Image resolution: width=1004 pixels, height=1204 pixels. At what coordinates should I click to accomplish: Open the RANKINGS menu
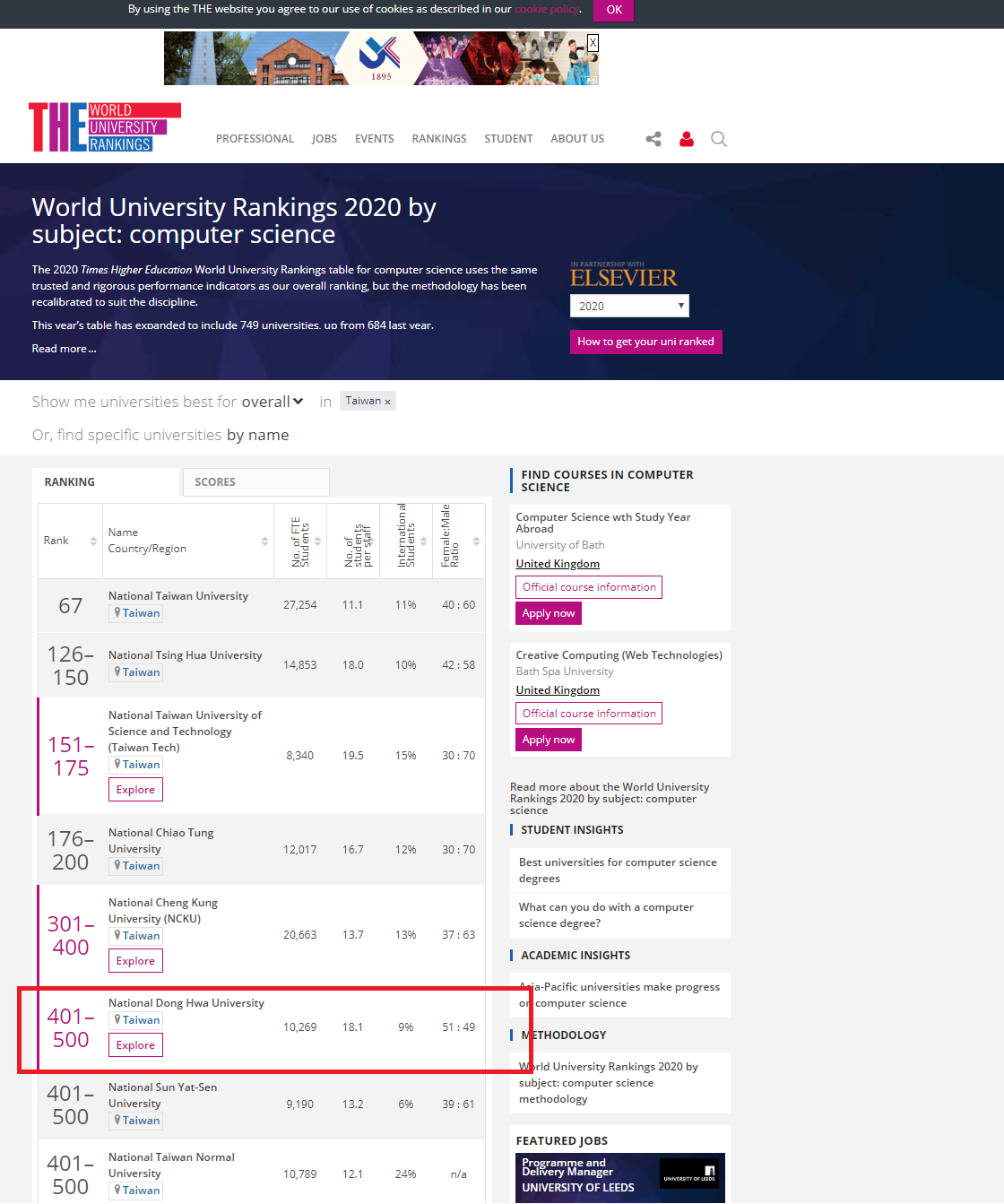(x=439, y=139)
